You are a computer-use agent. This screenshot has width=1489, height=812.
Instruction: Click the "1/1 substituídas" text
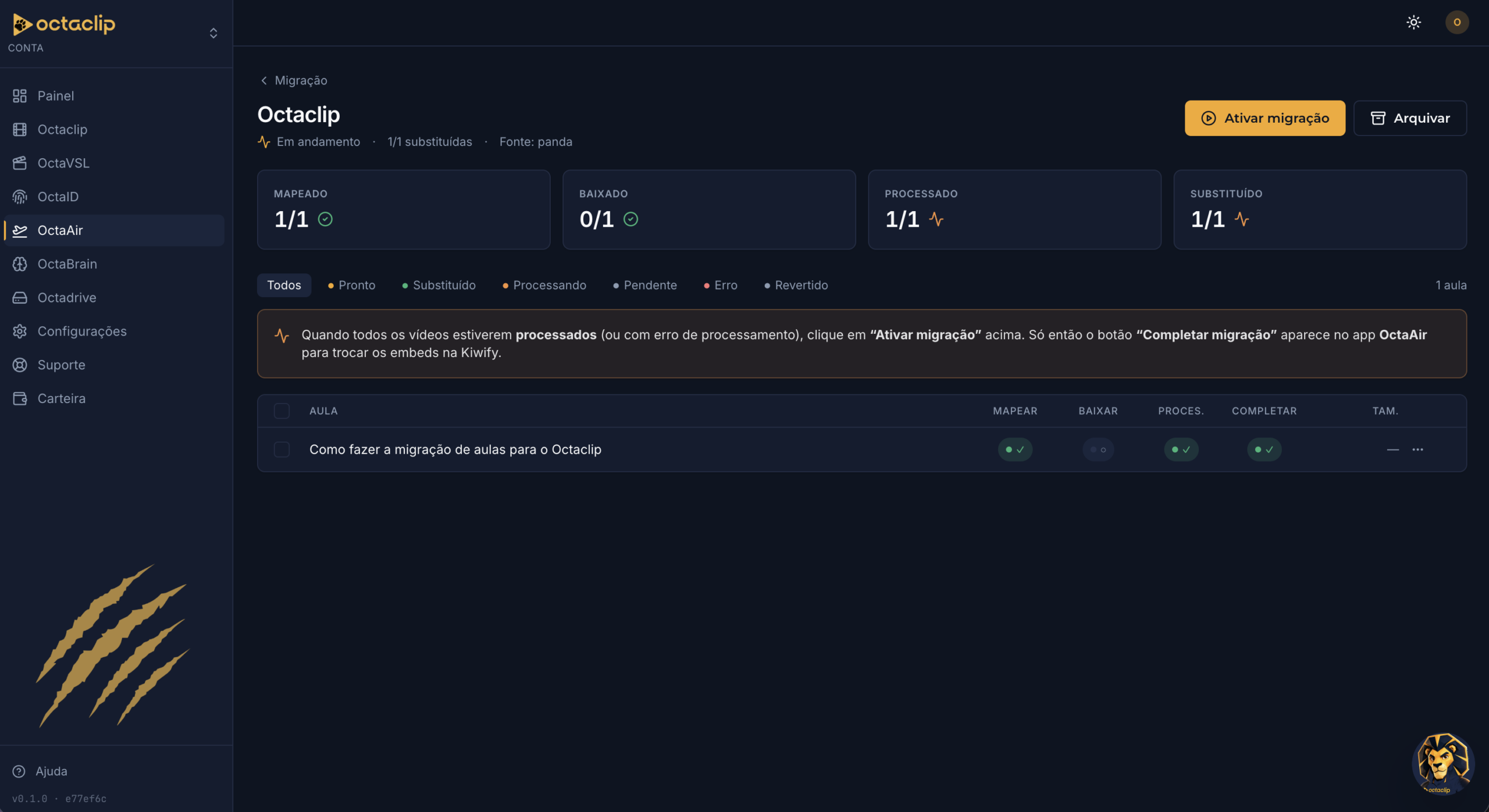point(430,142)
